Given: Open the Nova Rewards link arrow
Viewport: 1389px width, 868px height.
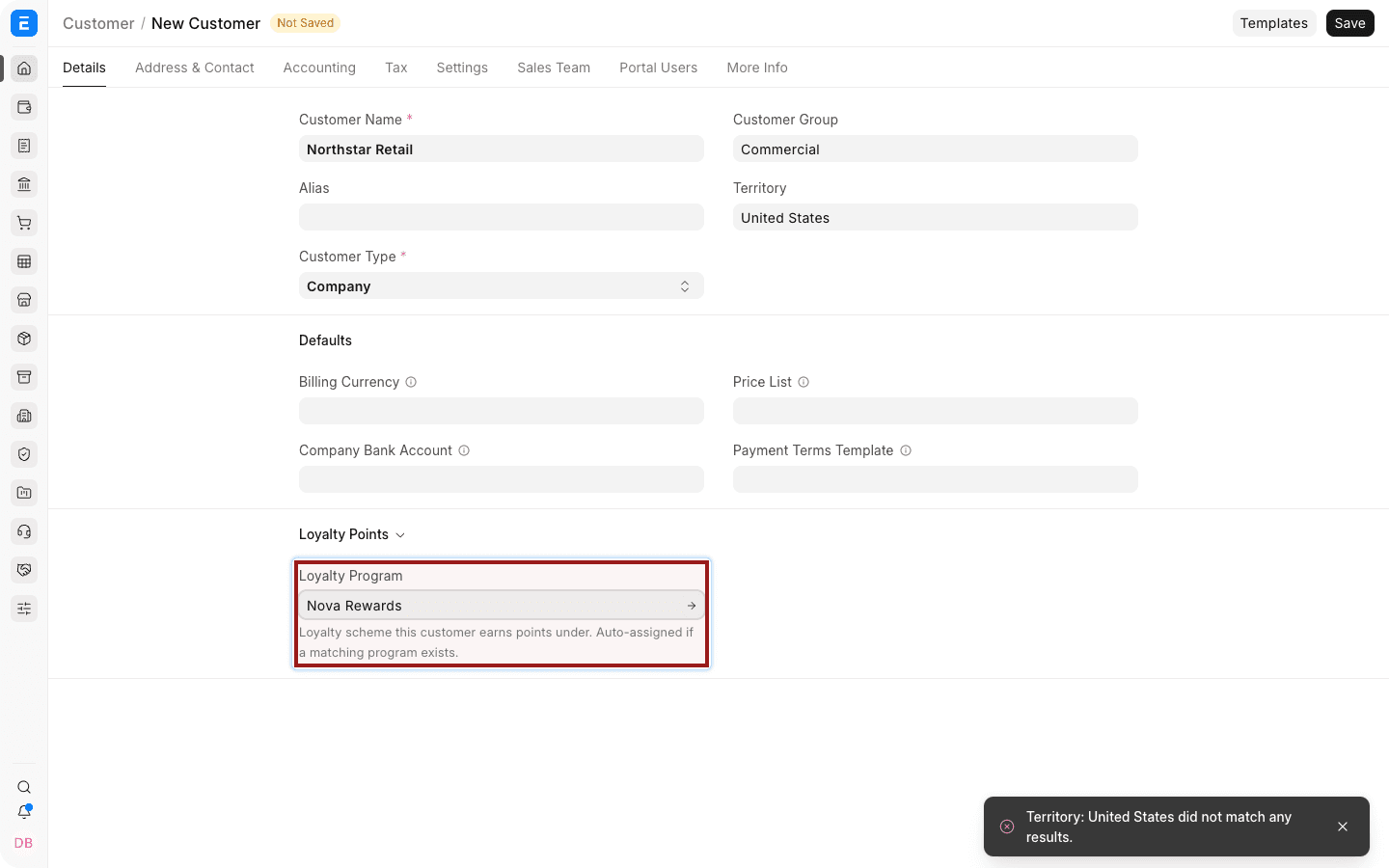Looking at the screenshot, I should point(692,606).
